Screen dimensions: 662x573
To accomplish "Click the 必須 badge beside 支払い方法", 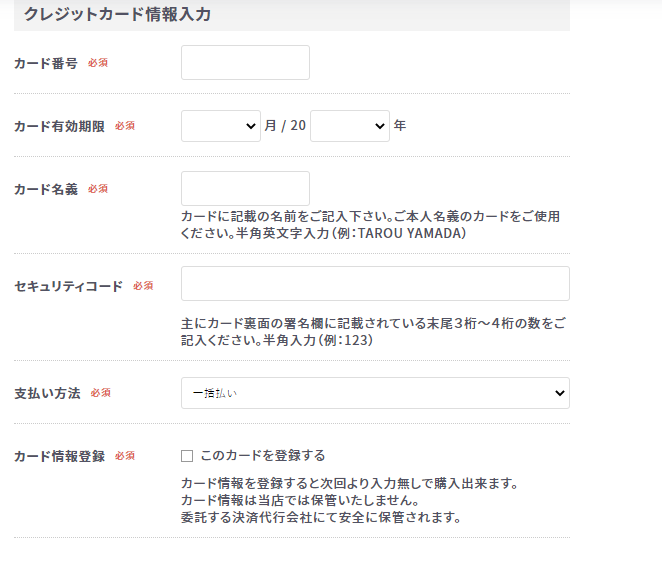I will (x=100, y=393).
